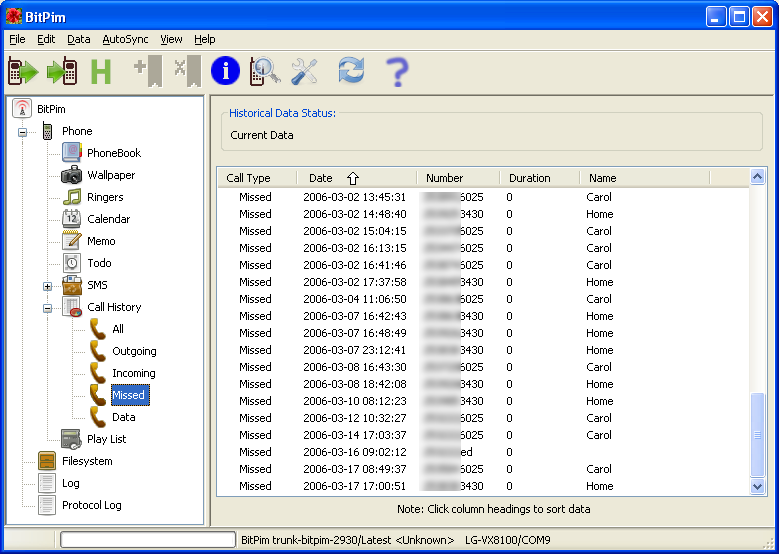This screenshot has width=779, height=554.
Task: Select PhoneBook in the tree
Action: click(113, 153)
